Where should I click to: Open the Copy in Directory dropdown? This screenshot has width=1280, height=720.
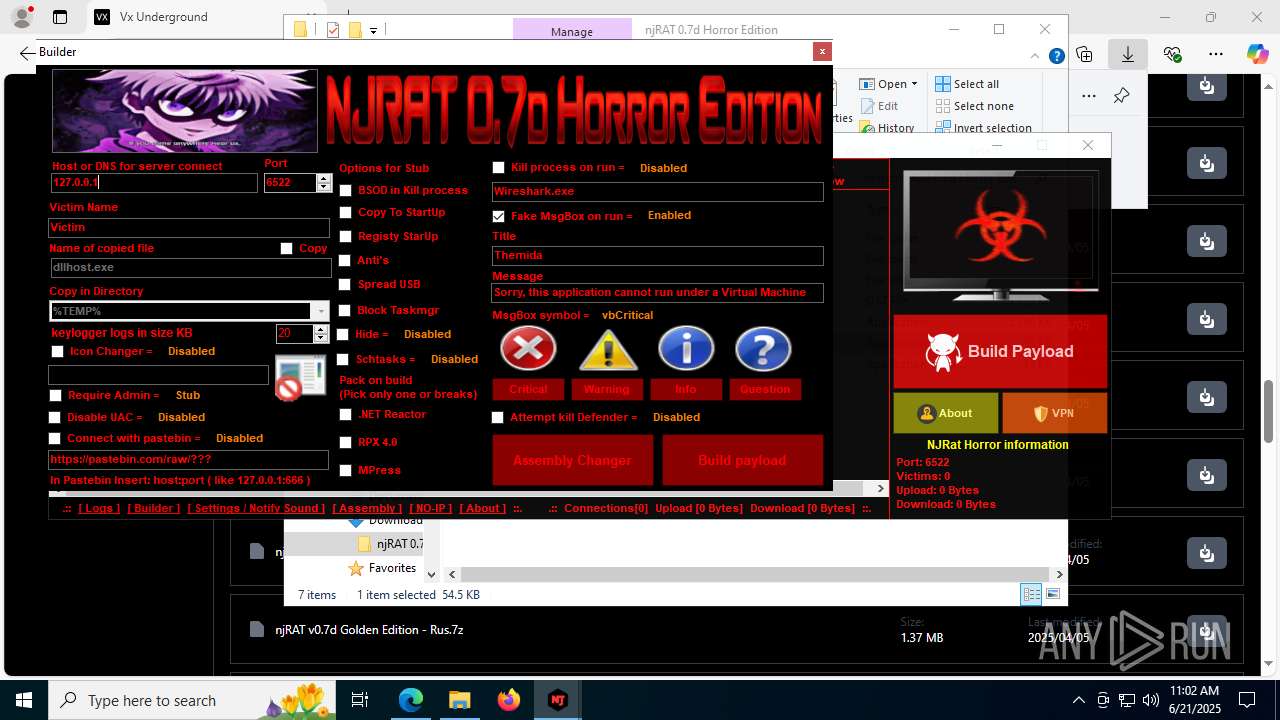pos(320,311)
